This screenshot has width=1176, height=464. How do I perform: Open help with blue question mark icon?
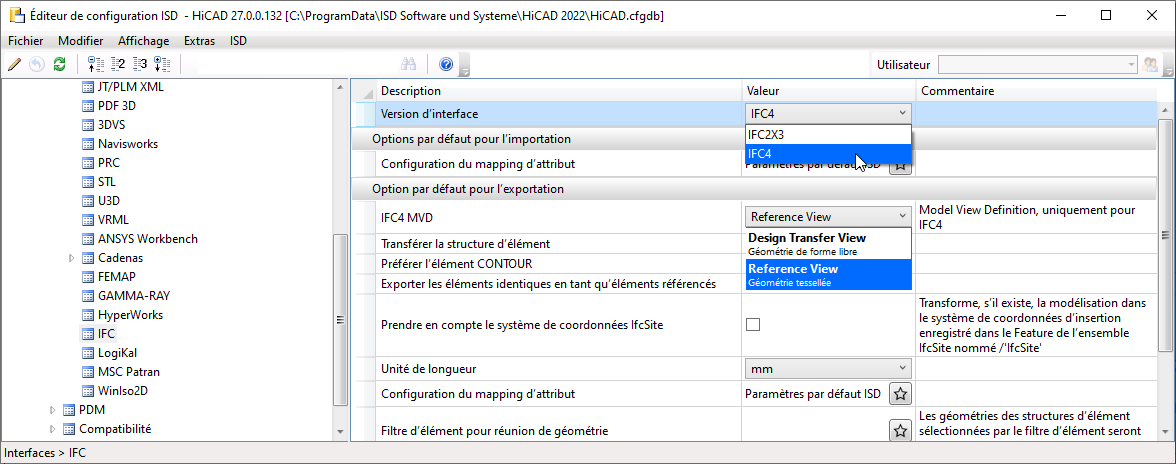pos(446,64)
